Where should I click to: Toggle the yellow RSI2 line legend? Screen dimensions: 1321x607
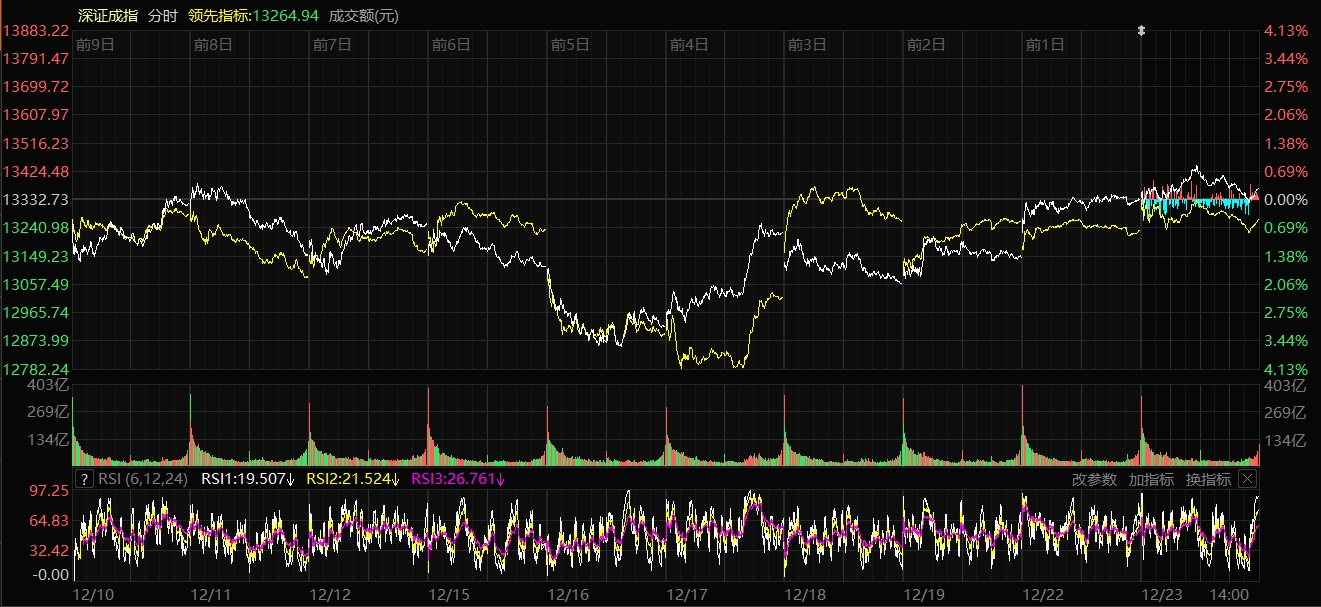click(352, 479)
